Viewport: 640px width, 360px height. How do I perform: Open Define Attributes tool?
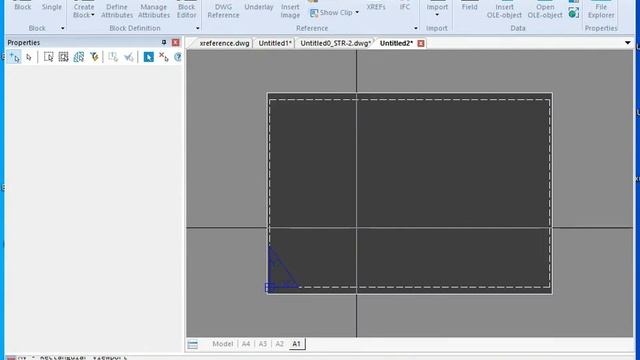[x=117, y=11]
